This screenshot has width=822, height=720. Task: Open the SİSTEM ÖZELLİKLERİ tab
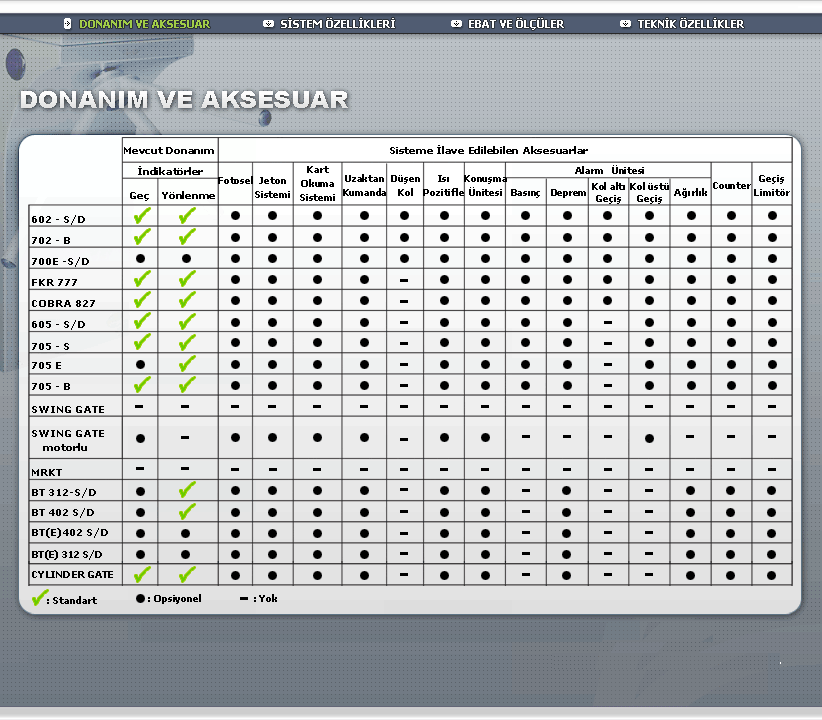[338, 24]
